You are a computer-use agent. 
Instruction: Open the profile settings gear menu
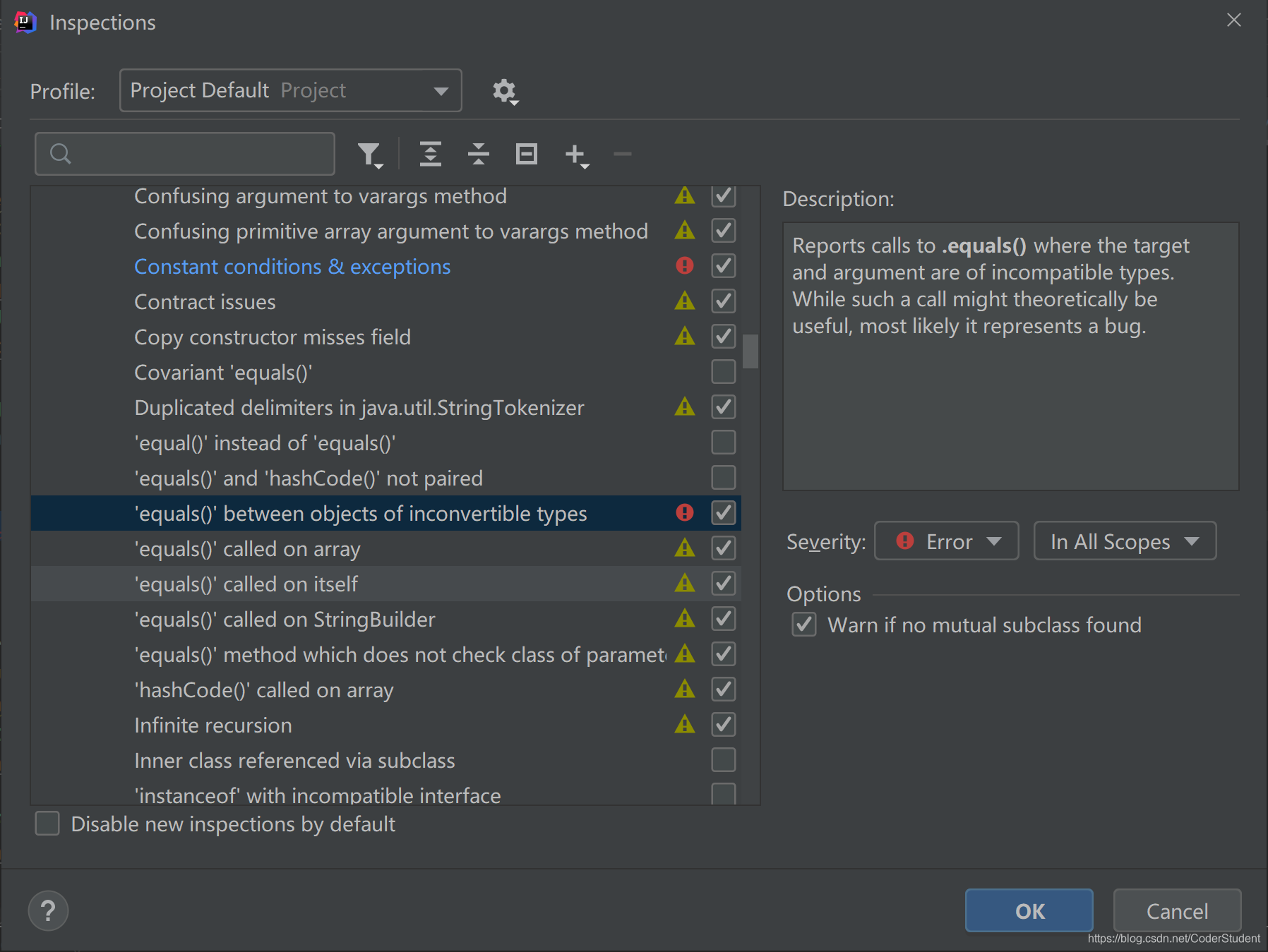(x=505, y=92)
